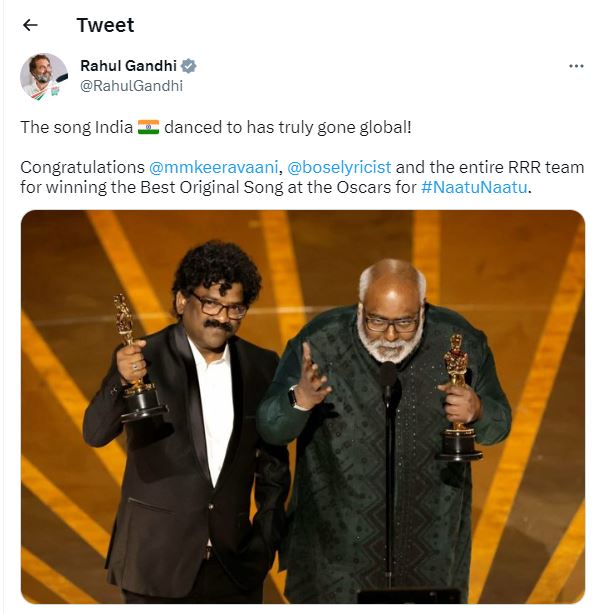Open the Rahul Gandhi display name link
This screenshot has width=601, height=613.
pyautogui.click(x=128, y=66)
